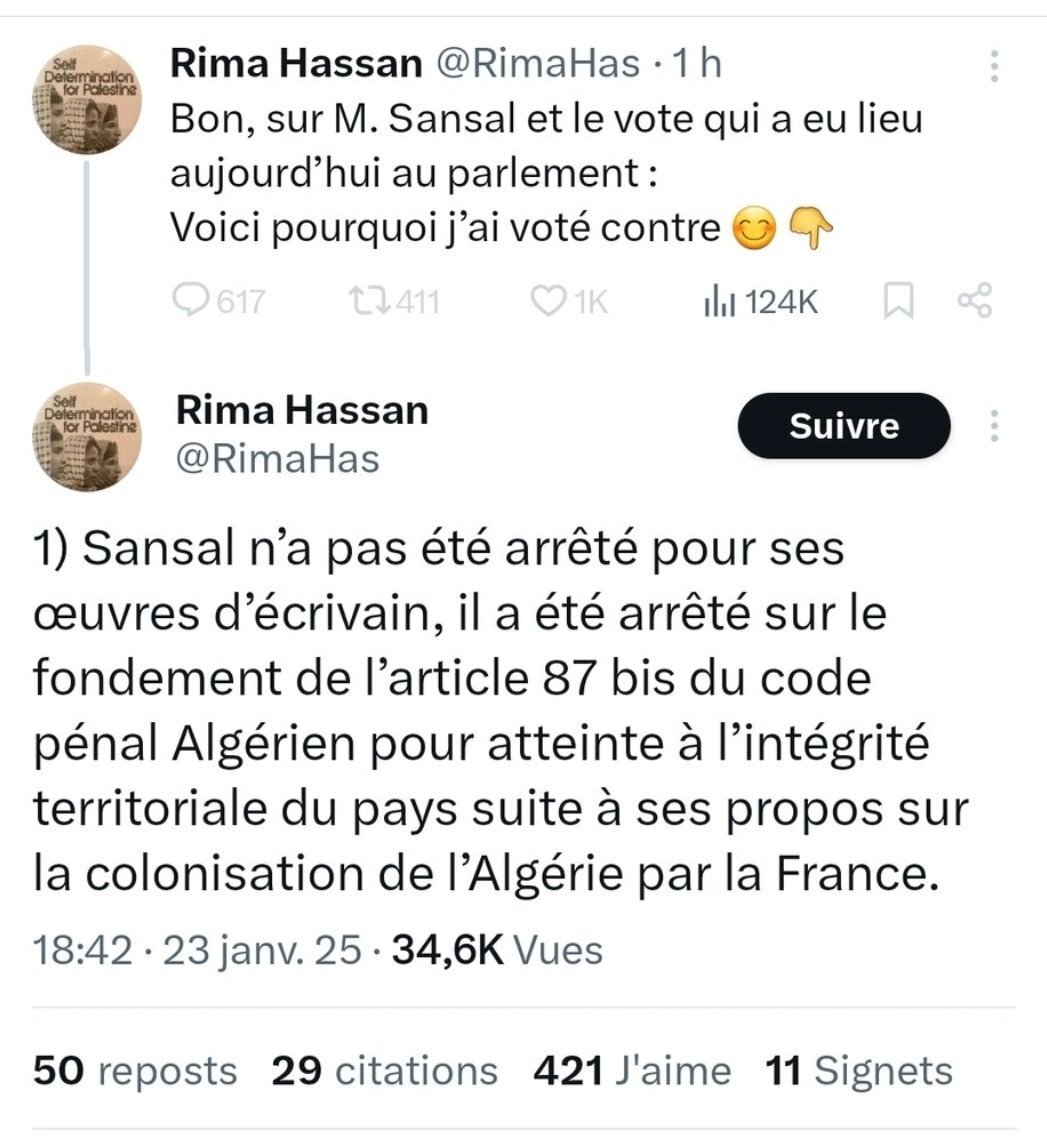Open more options next to Suivre button
The width and height of the screenshot is (1047, 1148).
(x=993, y=426)
